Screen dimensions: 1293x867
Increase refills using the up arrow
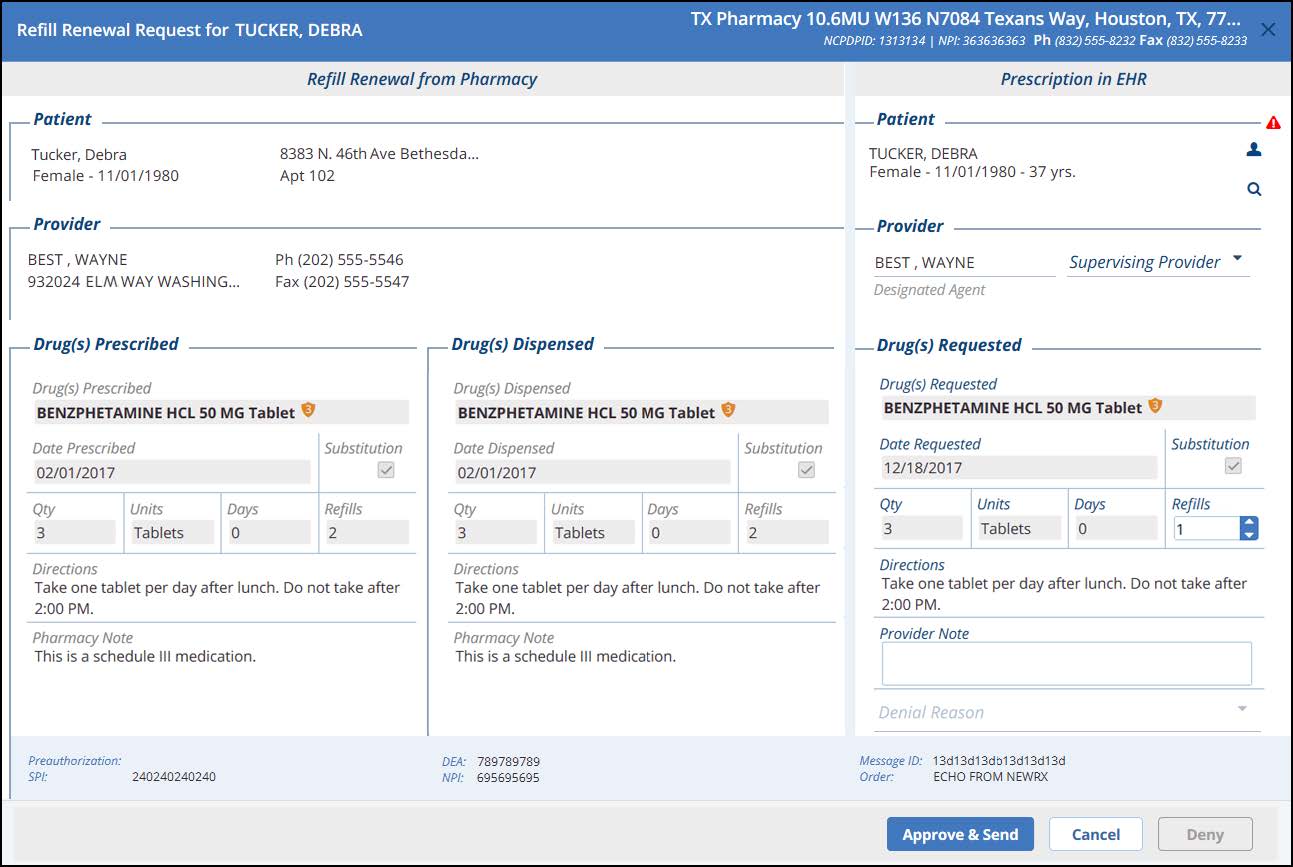point(1248,522)
